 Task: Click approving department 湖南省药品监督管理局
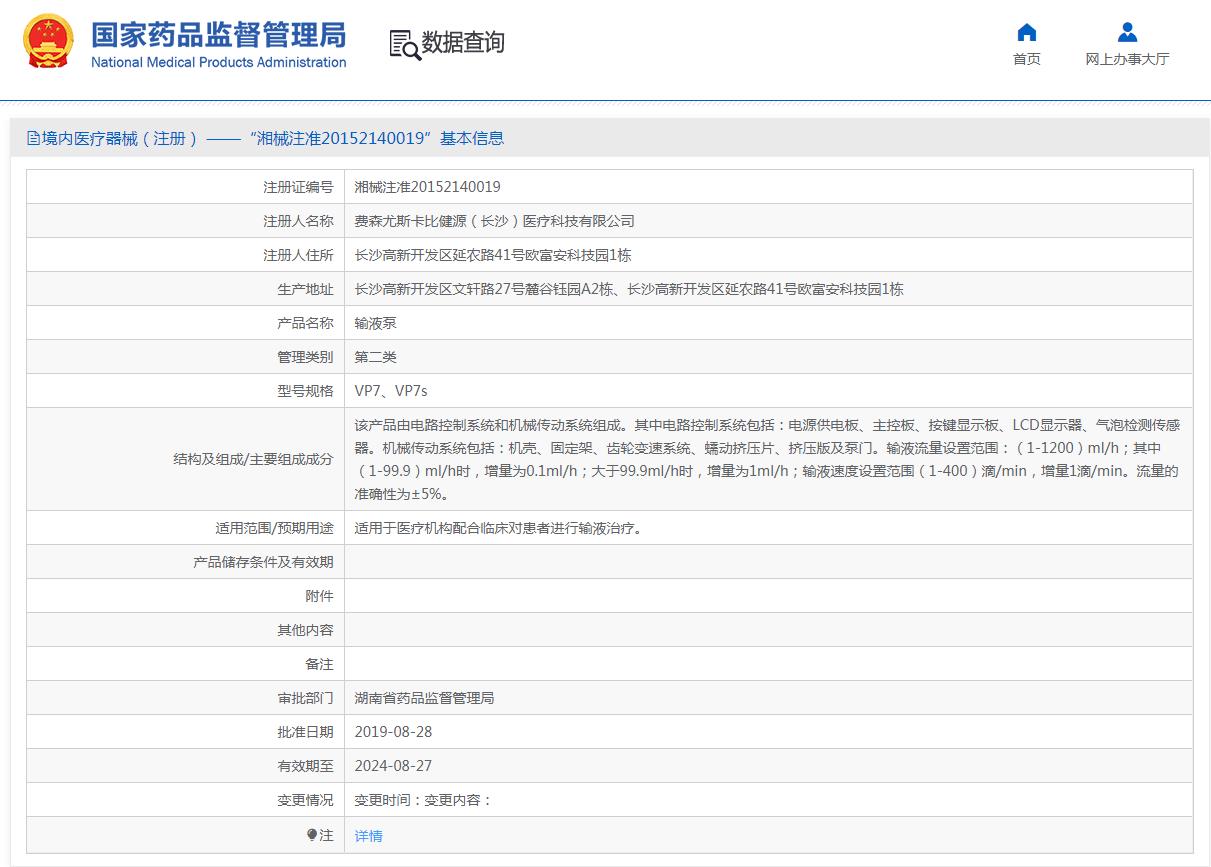click(425, 698)
